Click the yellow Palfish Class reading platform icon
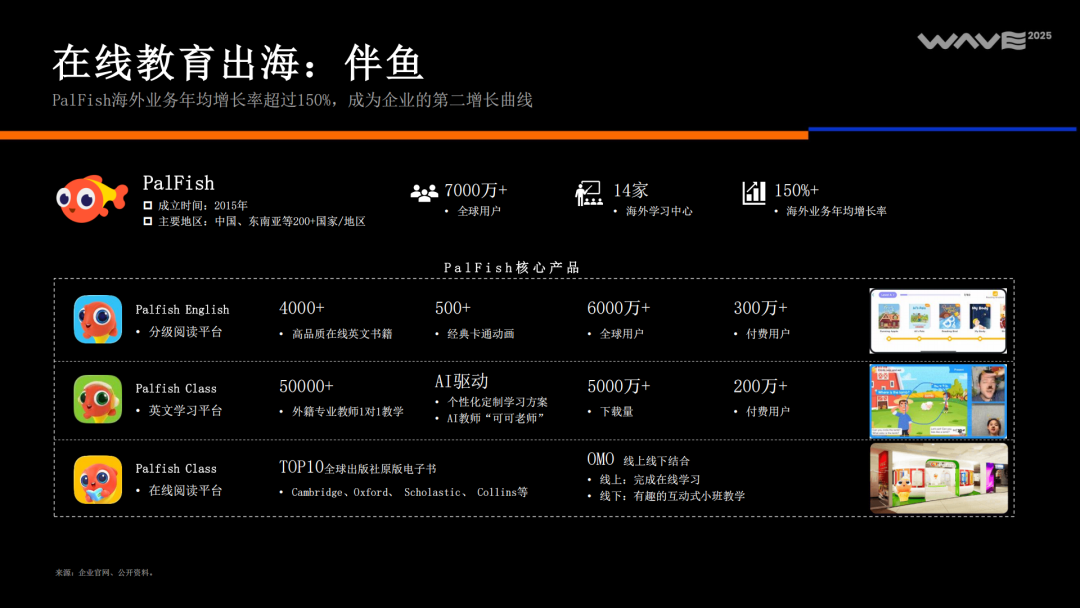 (97, 479)
